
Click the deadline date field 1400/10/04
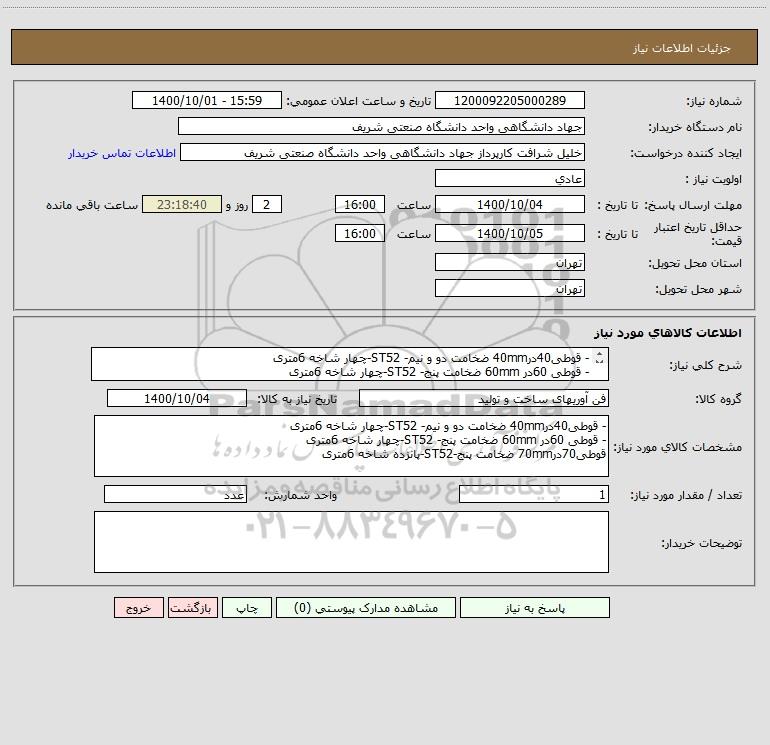tap(510, 204)
